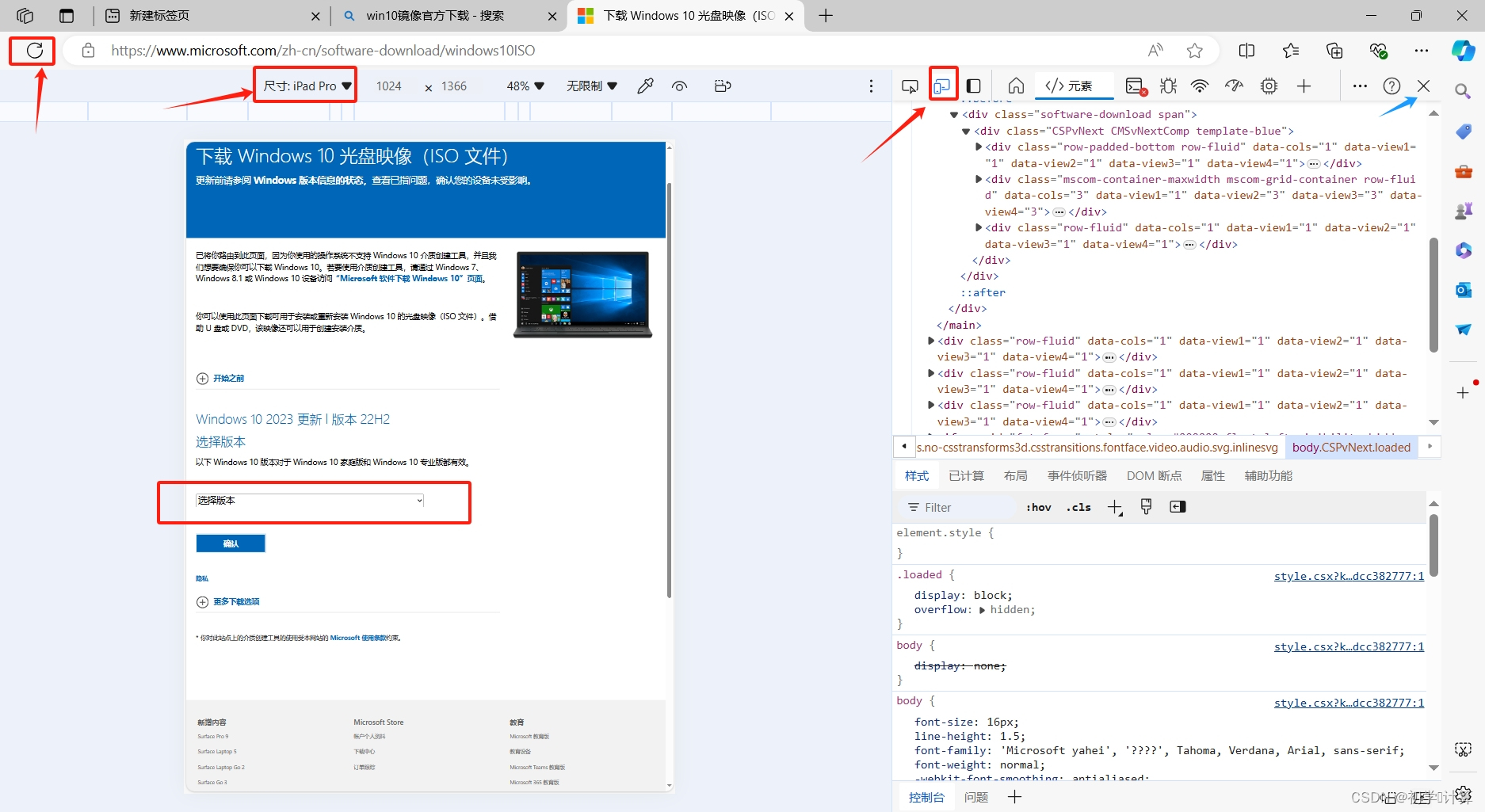Open first style.csx source link for .loaded

[1349, 576]
